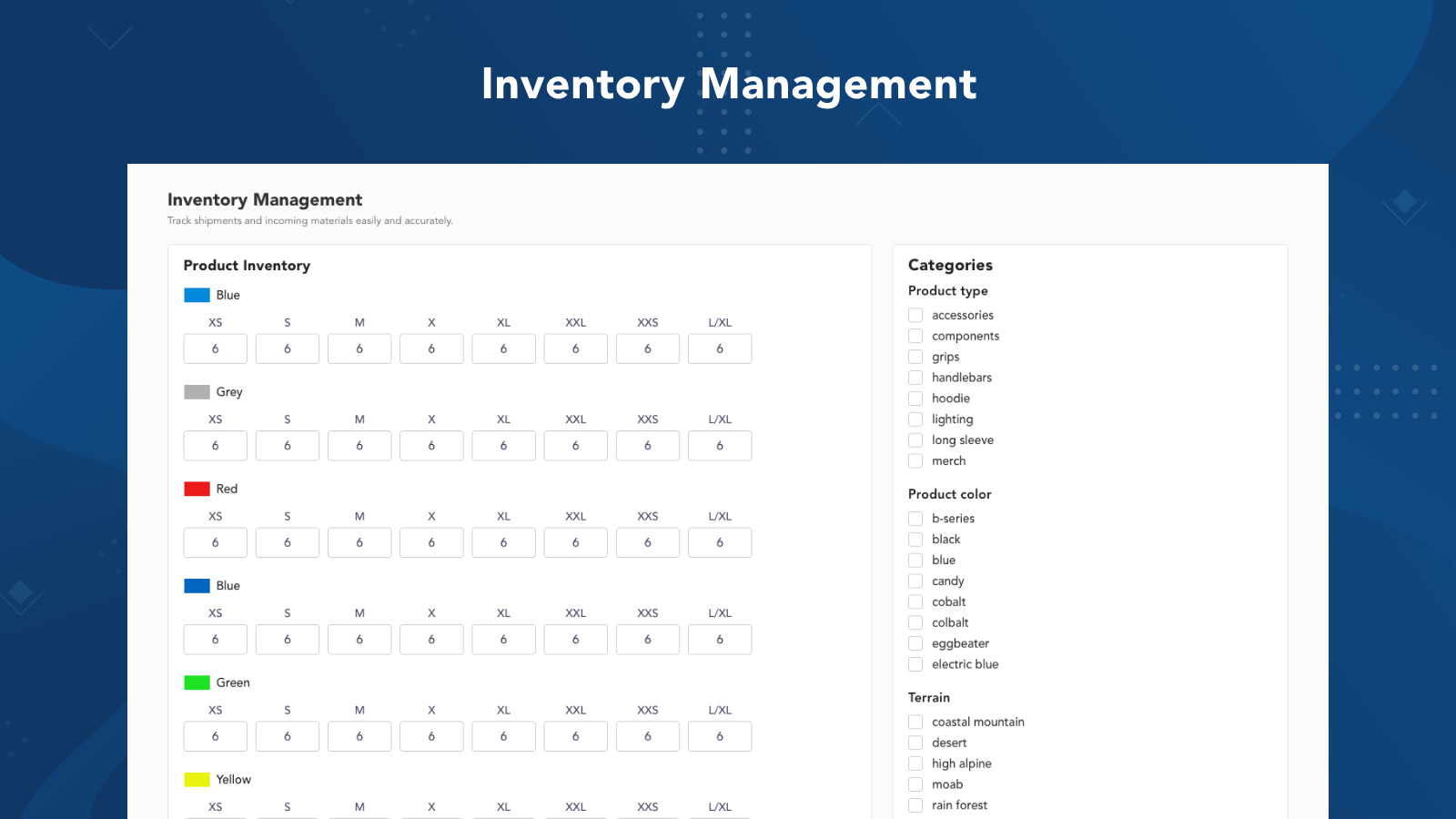
Task: Check the "black" product color option
Action: coord(915,539)
